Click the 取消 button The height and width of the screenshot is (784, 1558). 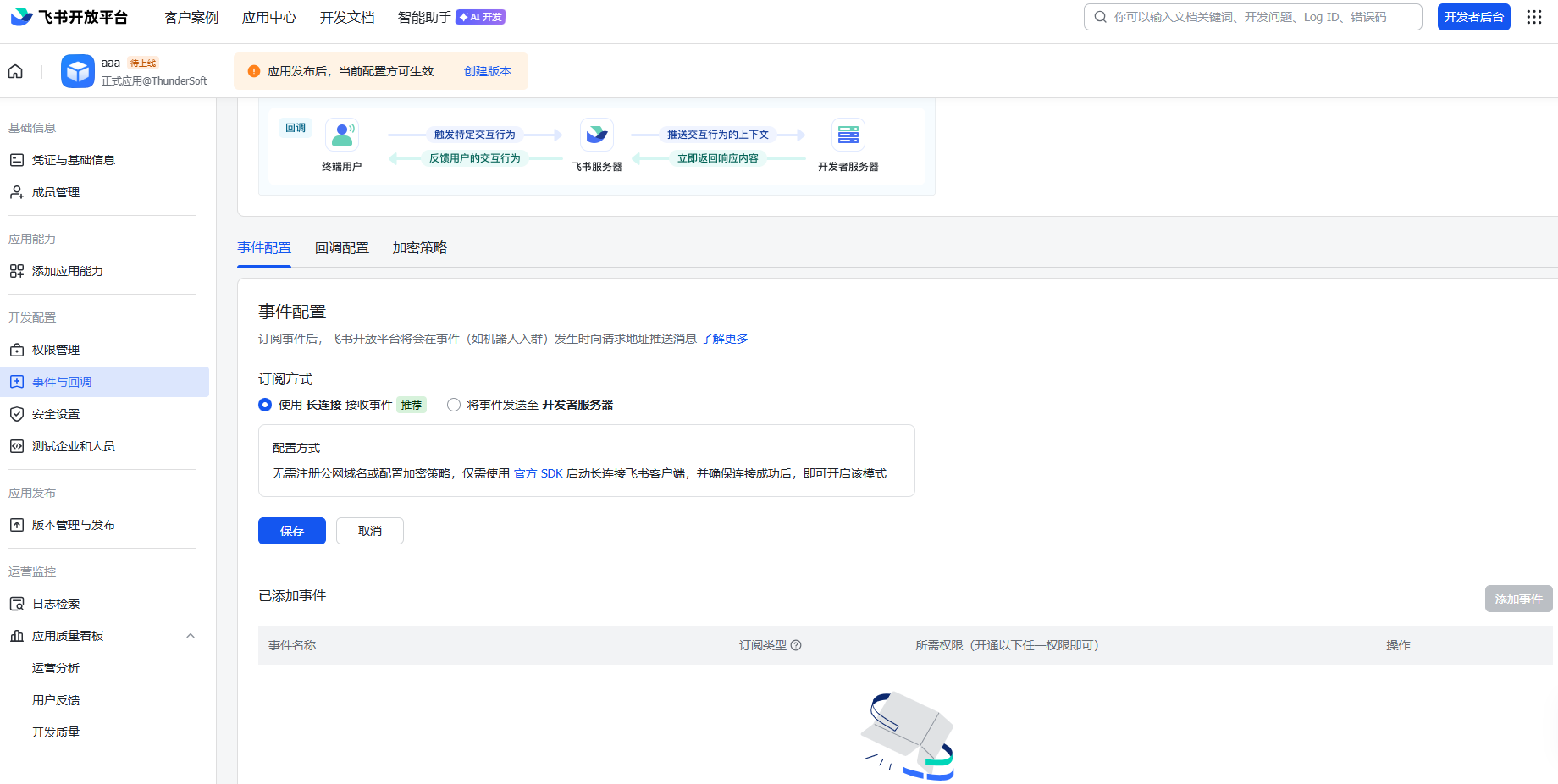(x=369, y=531)
